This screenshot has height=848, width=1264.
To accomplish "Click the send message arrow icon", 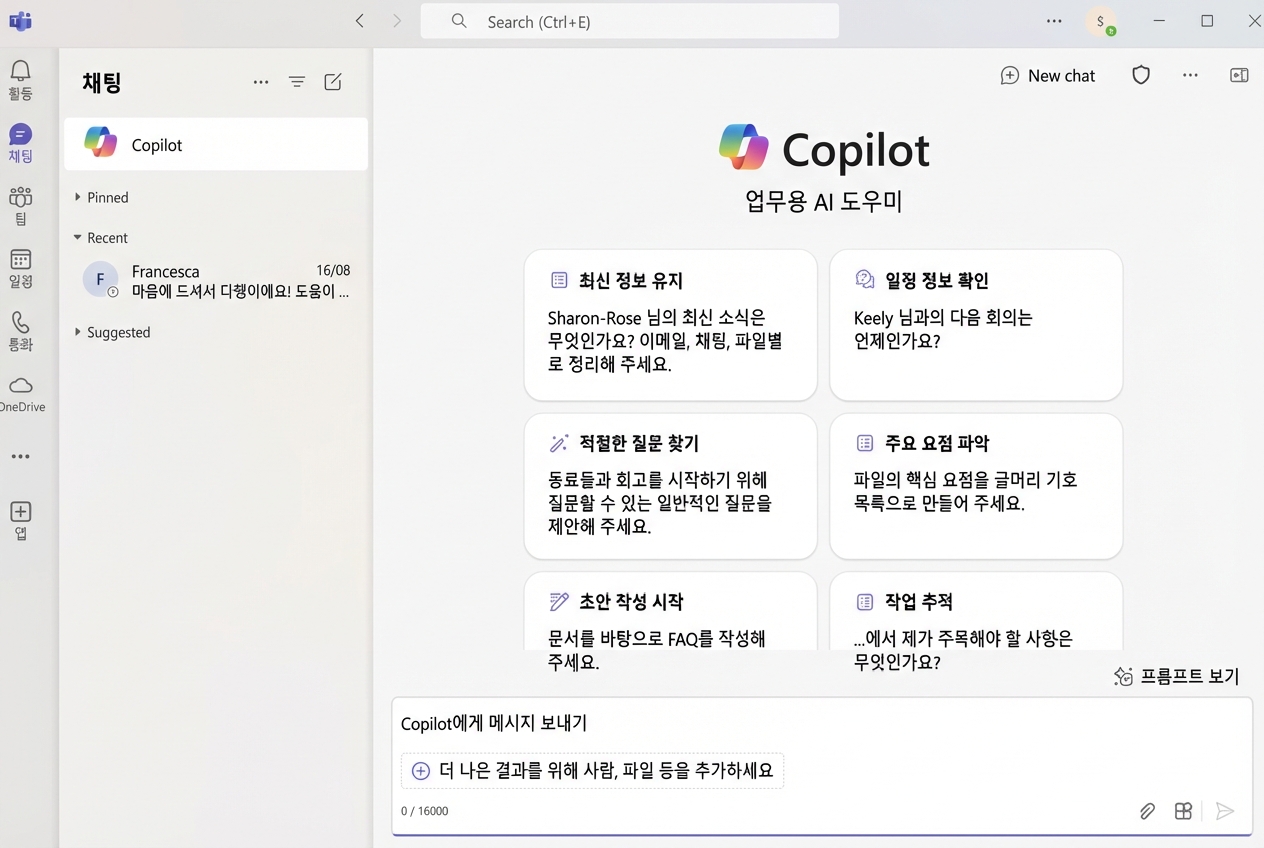I will tap(1225, 811).
